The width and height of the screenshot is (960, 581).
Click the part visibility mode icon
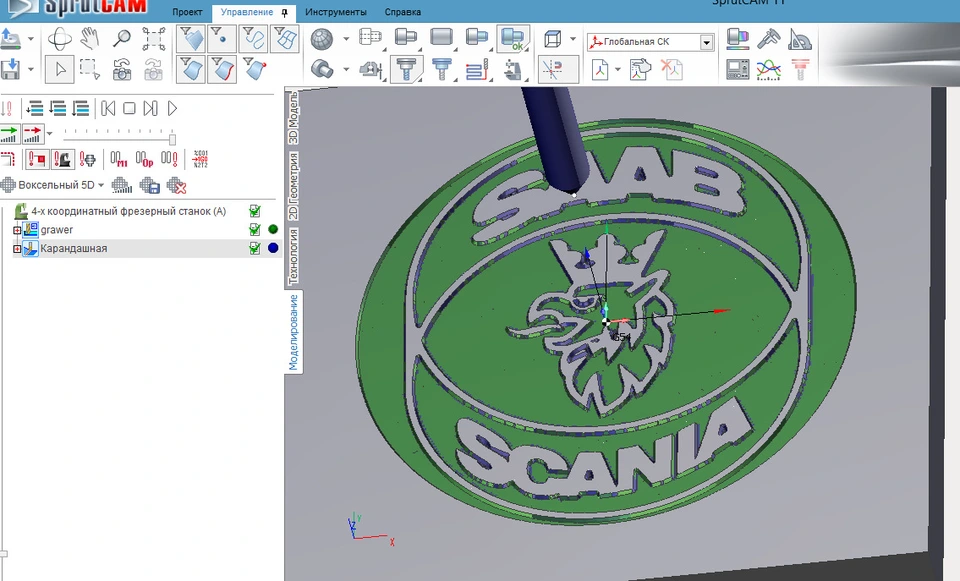370,37
